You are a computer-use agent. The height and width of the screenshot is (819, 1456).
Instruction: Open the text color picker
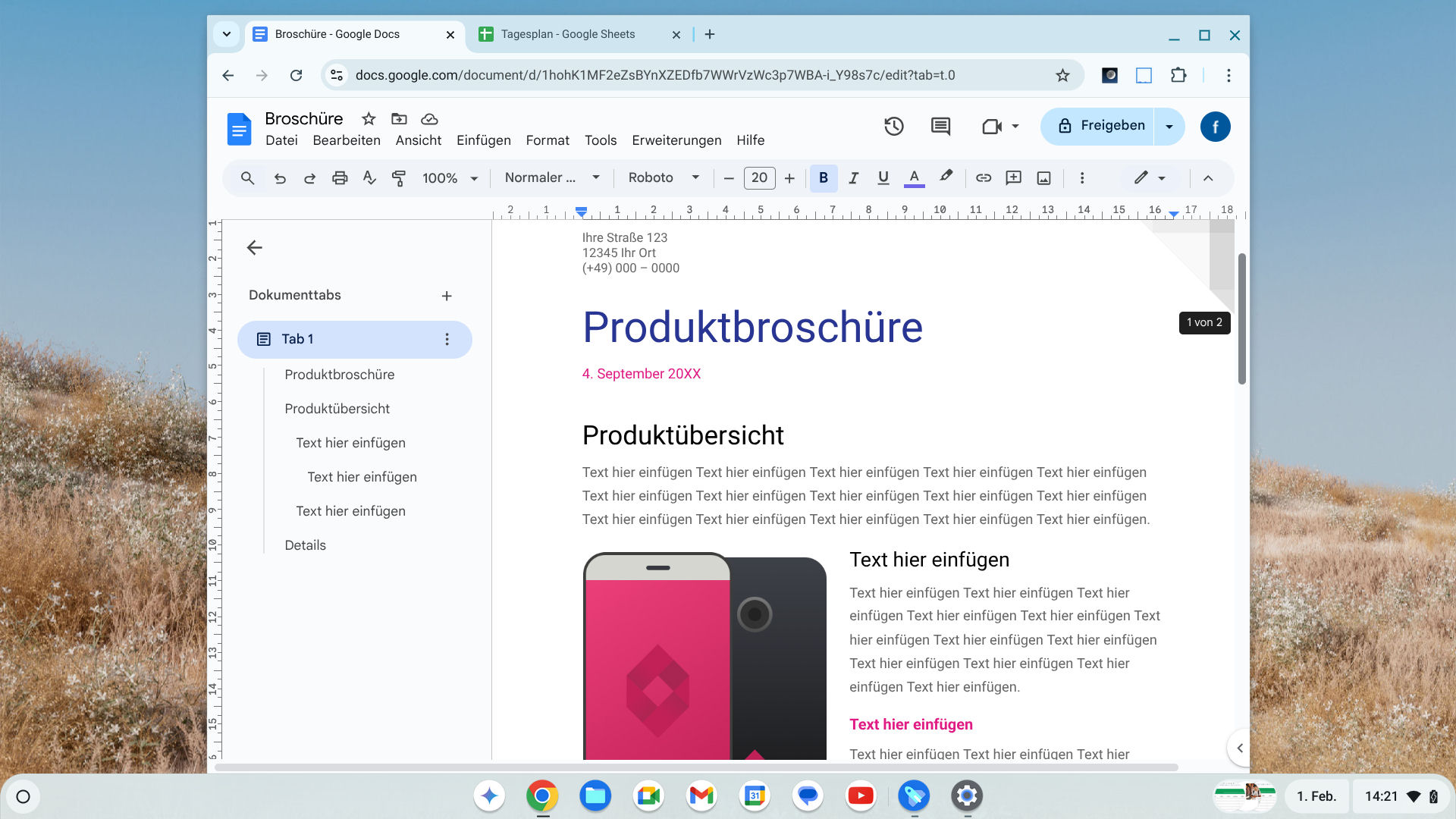coord(914,178)
